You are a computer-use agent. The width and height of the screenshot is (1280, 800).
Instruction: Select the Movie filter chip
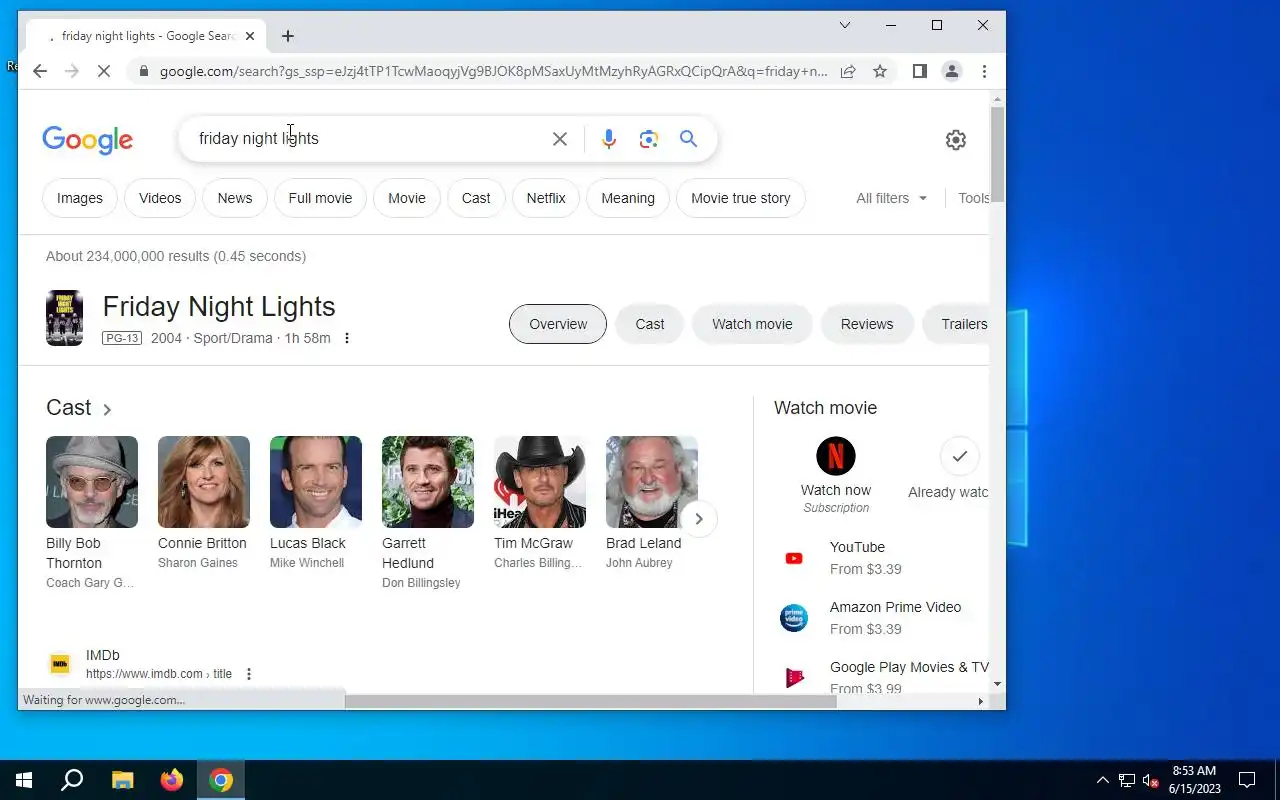point(407,198)
